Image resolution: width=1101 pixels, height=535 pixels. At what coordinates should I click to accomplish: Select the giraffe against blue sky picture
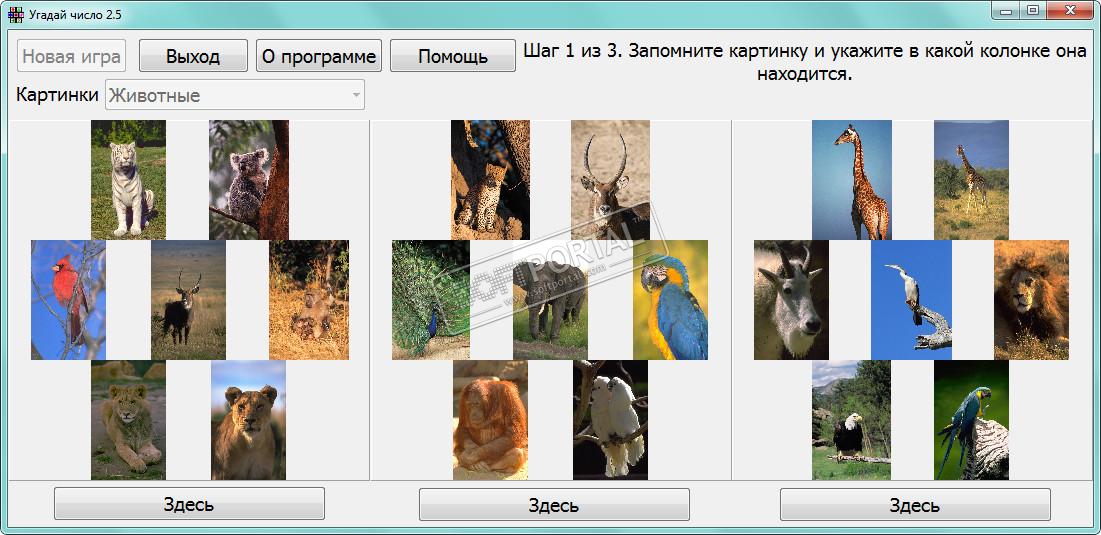click(x=852, y=180)
